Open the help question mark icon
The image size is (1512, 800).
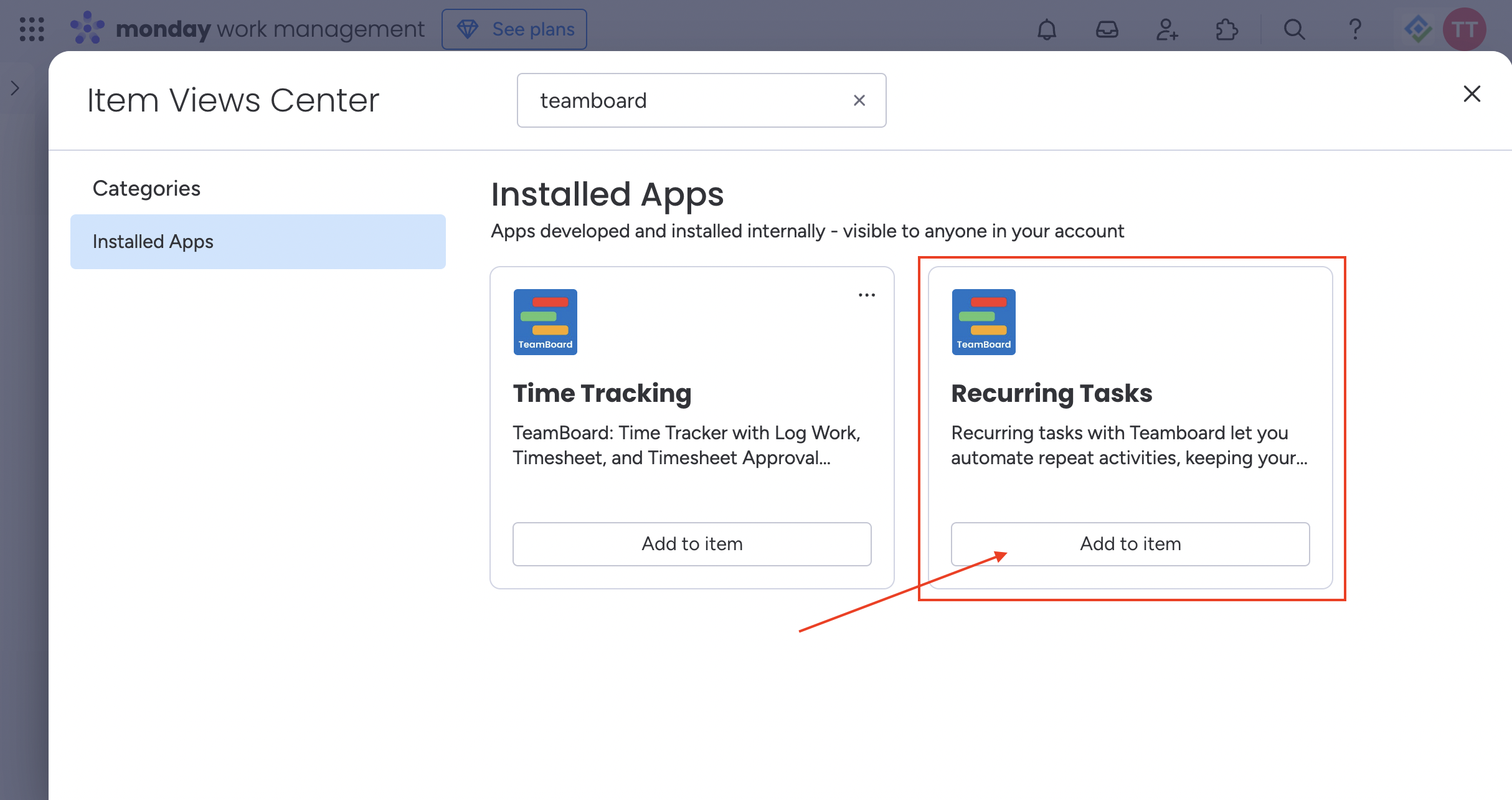(1354, 29)
